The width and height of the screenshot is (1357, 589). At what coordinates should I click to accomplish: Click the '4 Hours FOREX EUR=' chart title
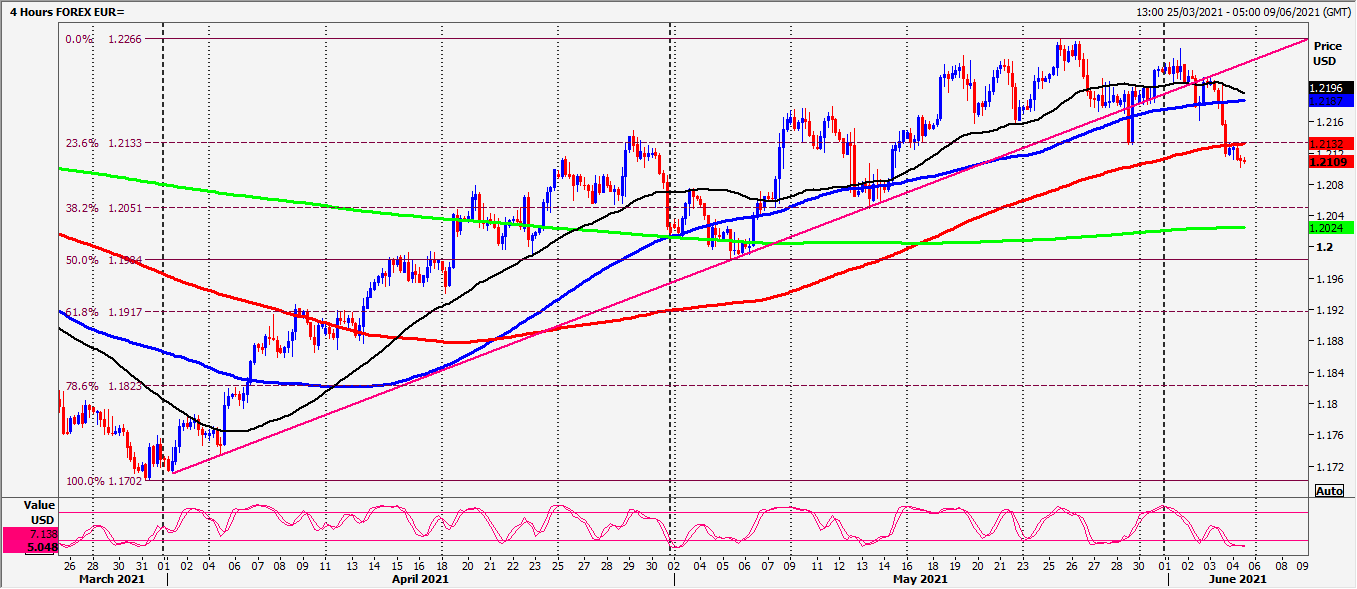pyautogui.click(x=68, y=11)
